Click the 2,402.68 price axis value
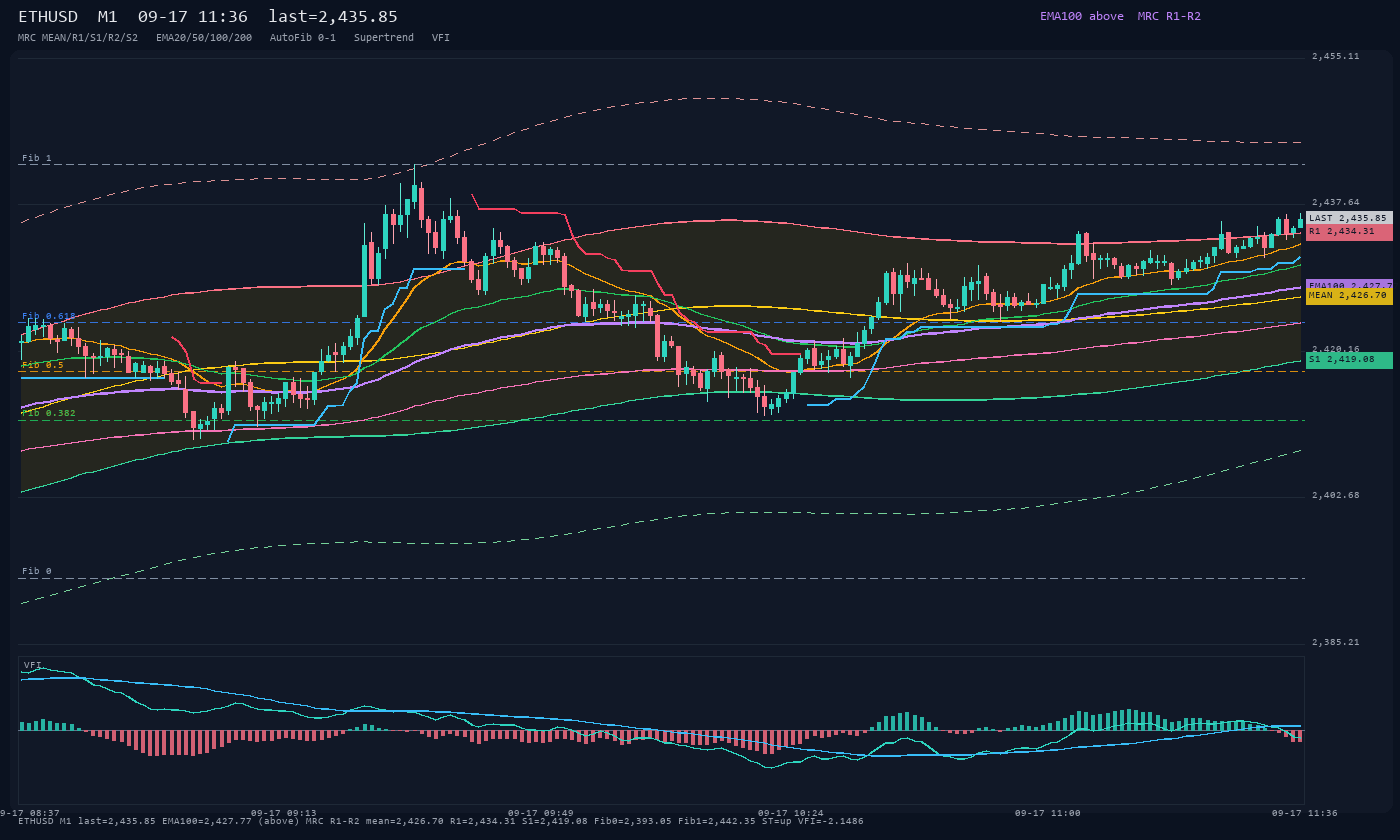 [1336, 495]
